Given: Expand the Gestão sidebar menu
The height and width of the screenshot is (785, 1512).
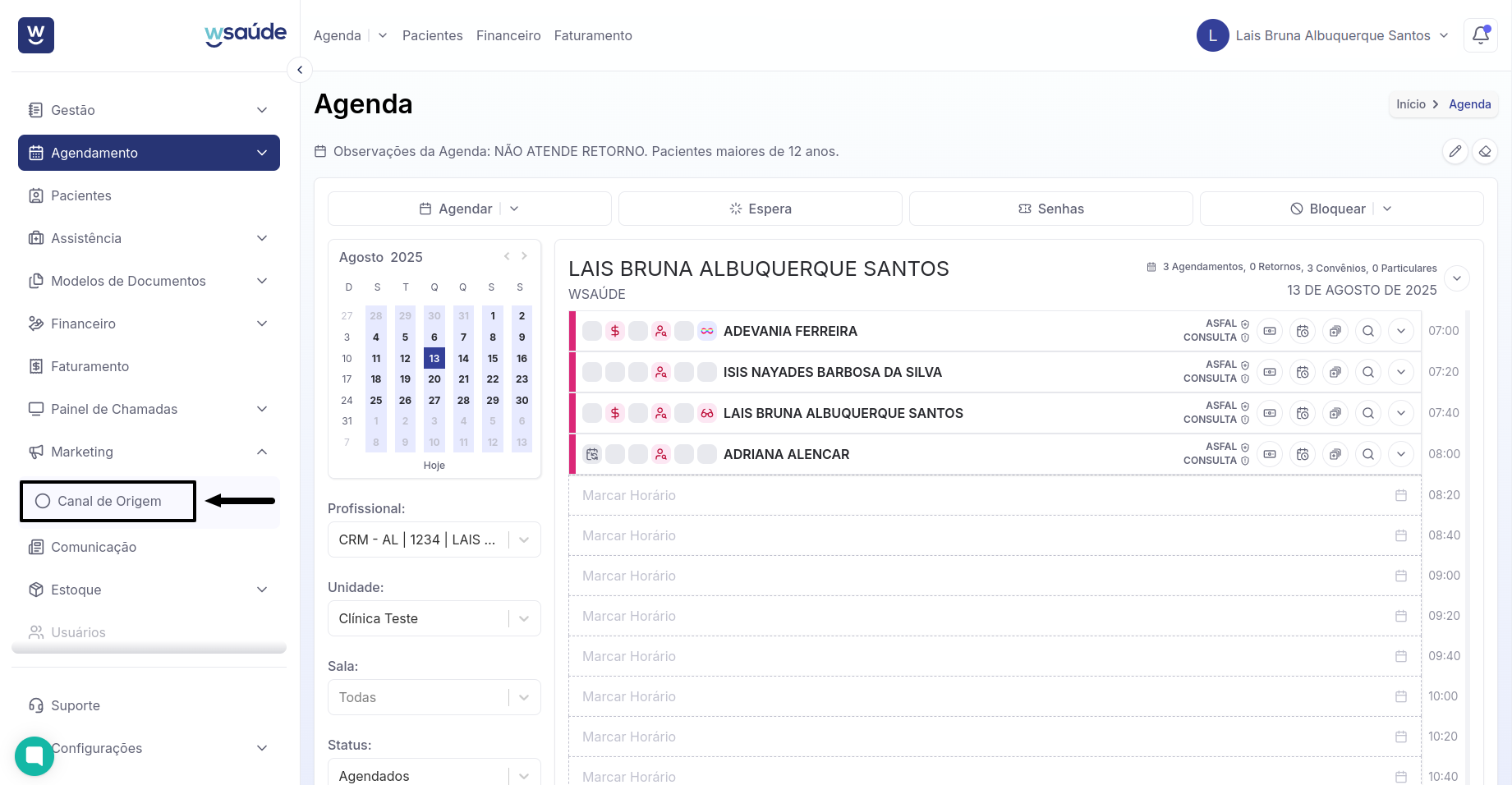Looking at the screenshot, I should click(x=149, y=110).
